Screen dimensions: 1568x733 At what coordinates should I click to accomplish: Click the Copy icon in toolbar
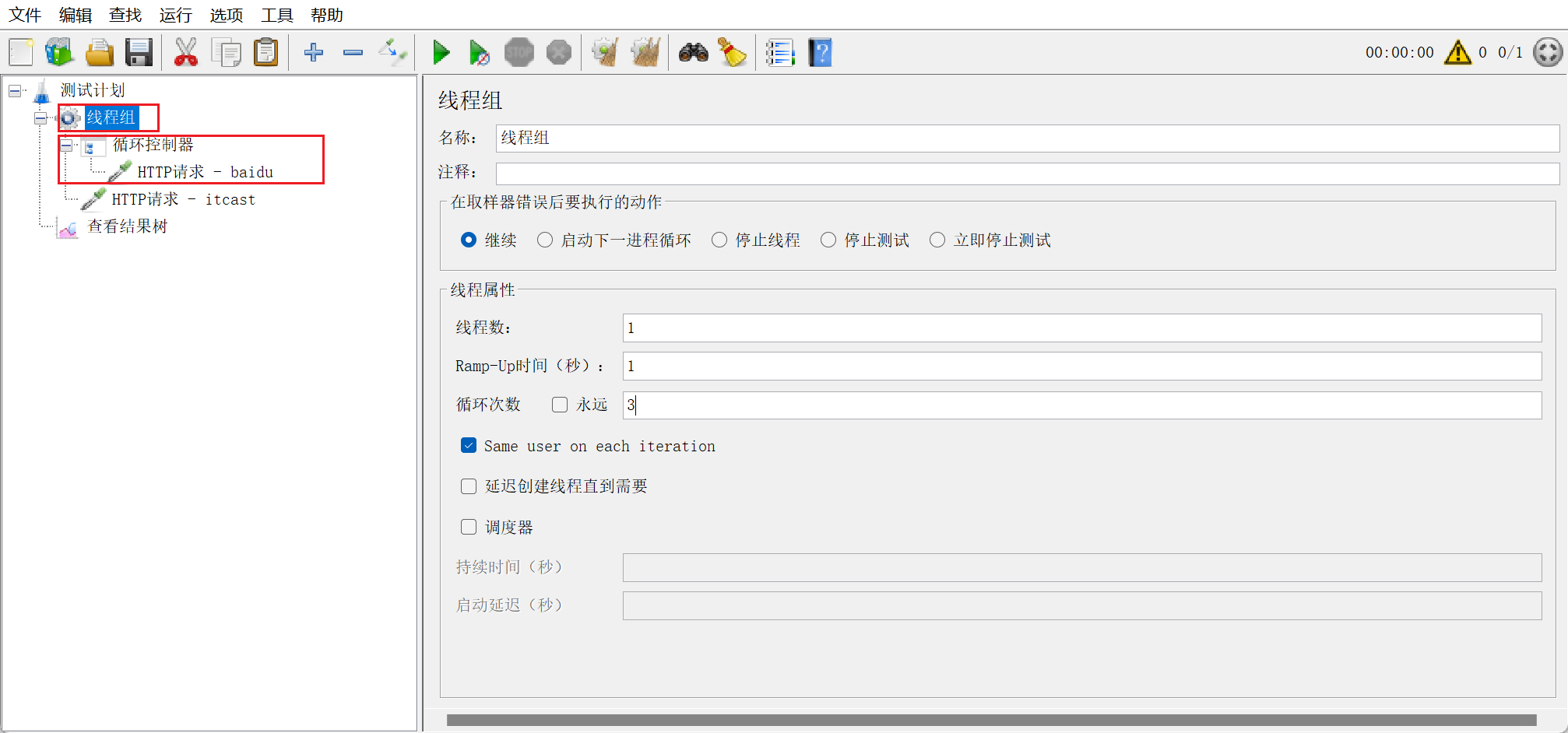[227, 52]
